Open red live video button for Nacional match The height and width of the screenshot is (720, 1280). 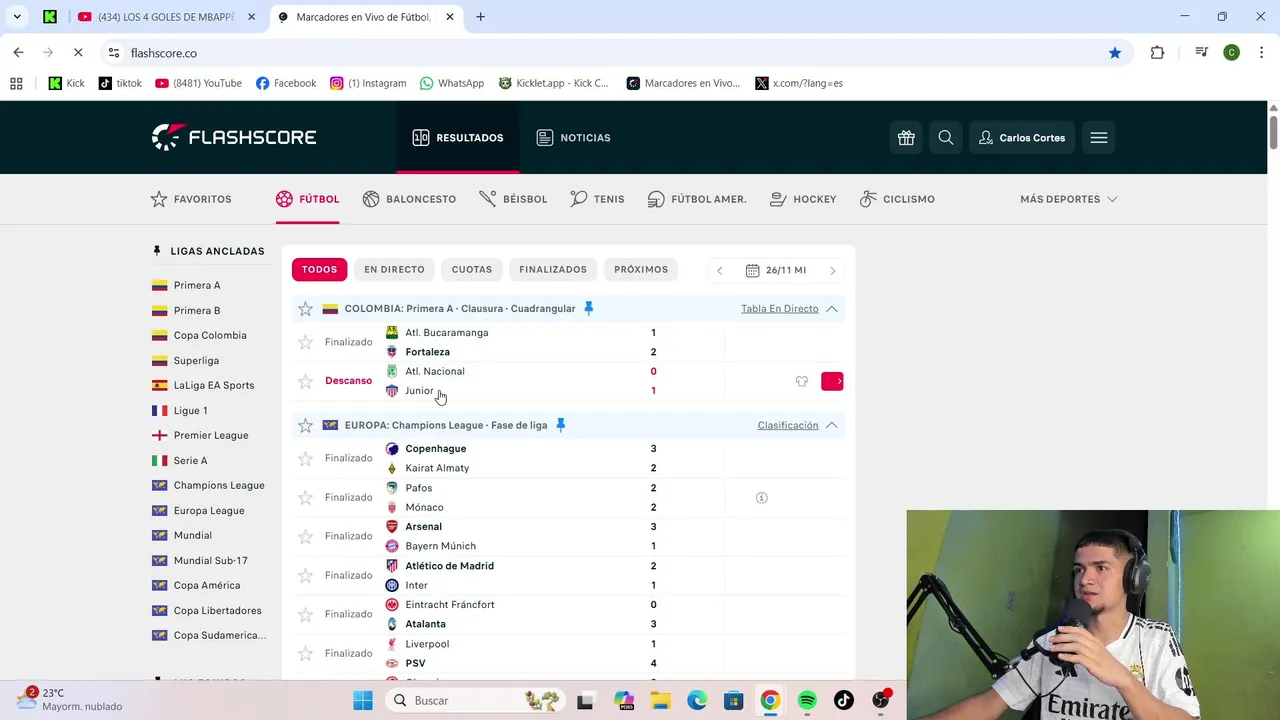tap(832, 381)
